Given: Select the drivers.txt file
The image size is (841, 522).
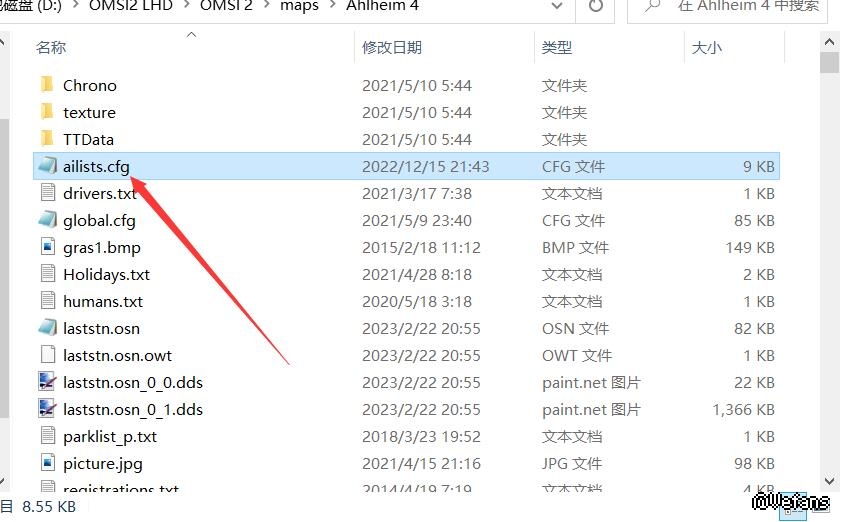Looking at the screenshot, I should [99, 193].
